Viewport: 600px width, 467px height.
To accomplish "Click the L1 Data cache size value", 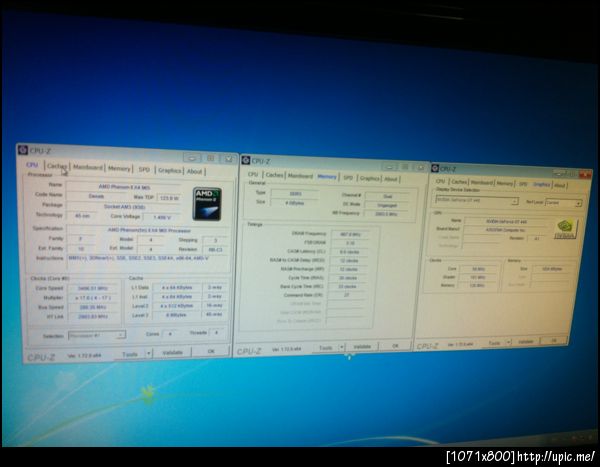I will point(176,287).
